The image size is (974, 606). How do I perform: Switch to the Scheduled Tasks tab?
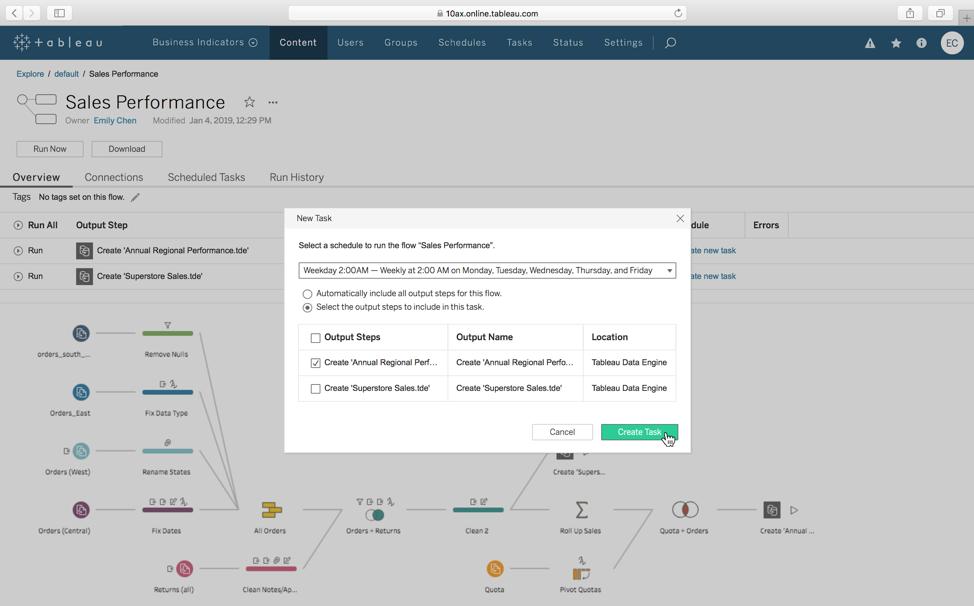[206, 178]
